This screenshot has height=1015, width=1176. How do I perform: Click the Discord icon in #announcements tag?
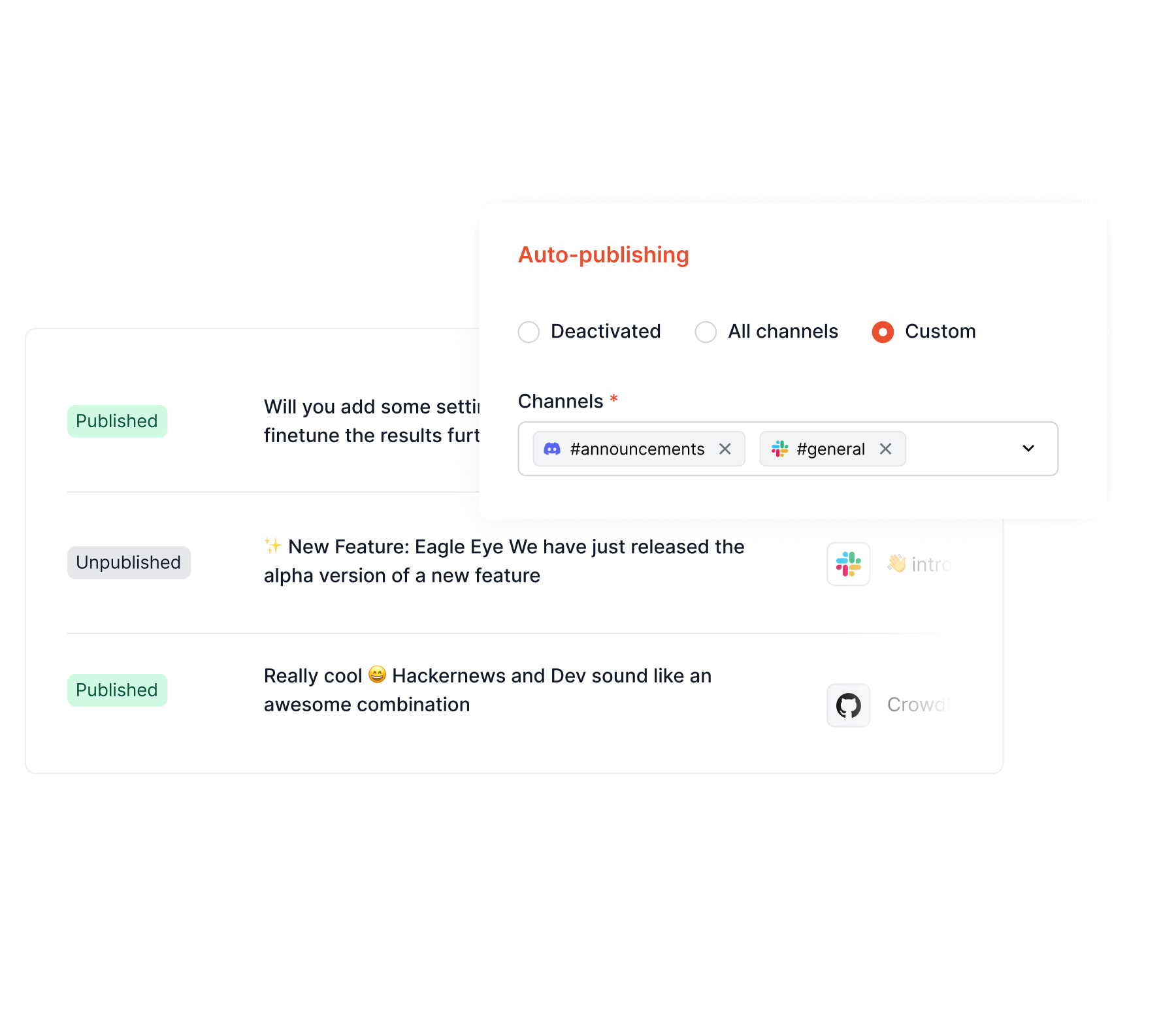[x=552, y=449]
